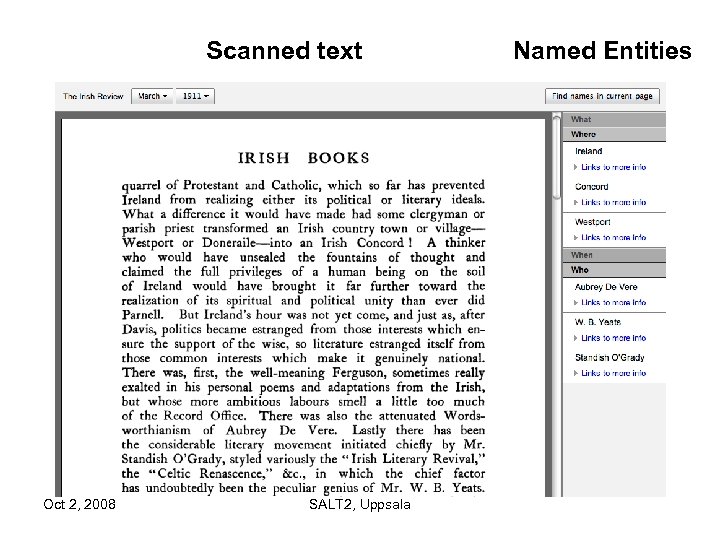Expand triangle beside Ireland's more info link
The height and width of the screenshot is (540, 720).
point(576,167)
